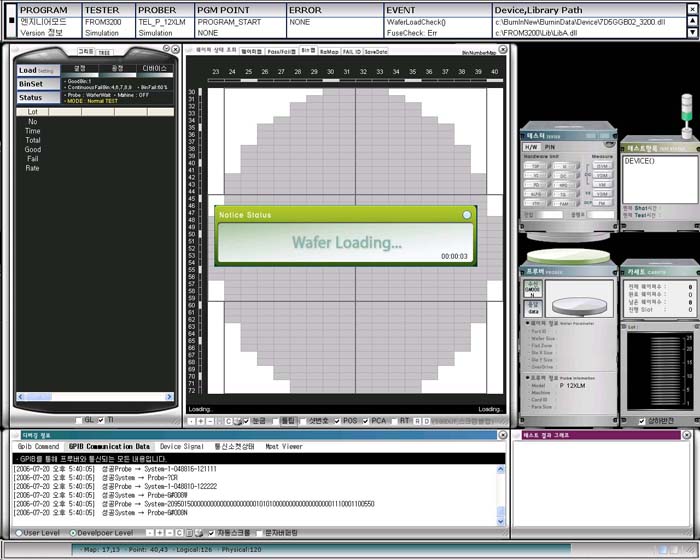This screenshot has height=560, width=700.
Task: Toggle the POS checkbox under wafer map
Action: coord(337,421)
